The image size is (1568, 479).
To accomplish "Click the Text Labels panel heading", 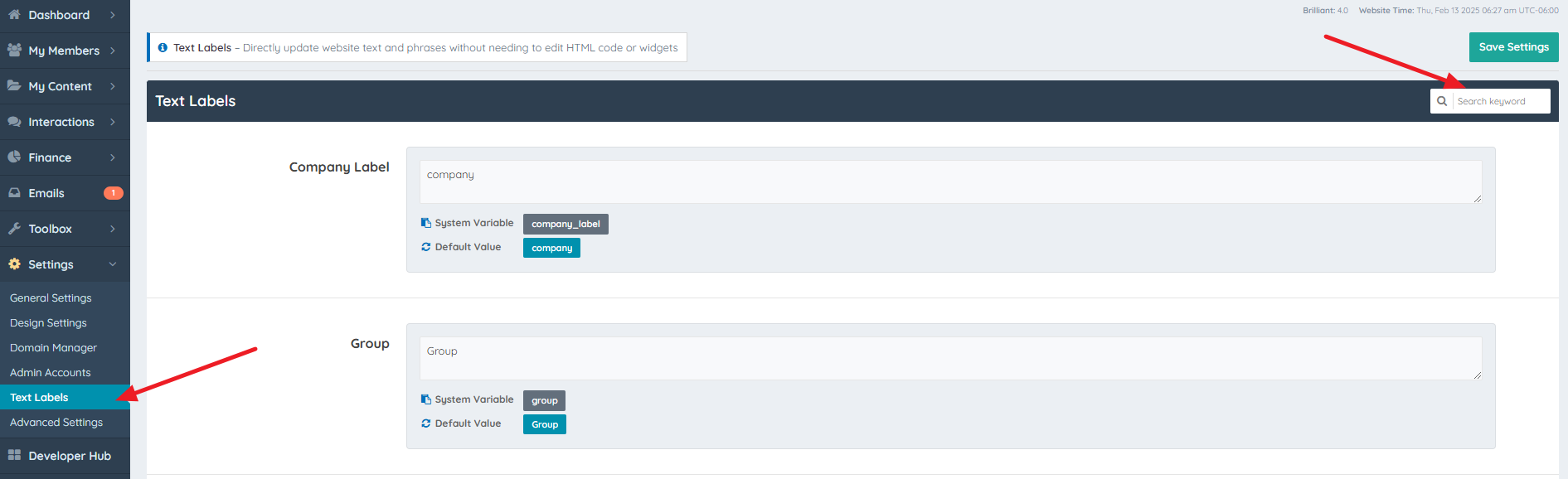I will coord(196,101).
